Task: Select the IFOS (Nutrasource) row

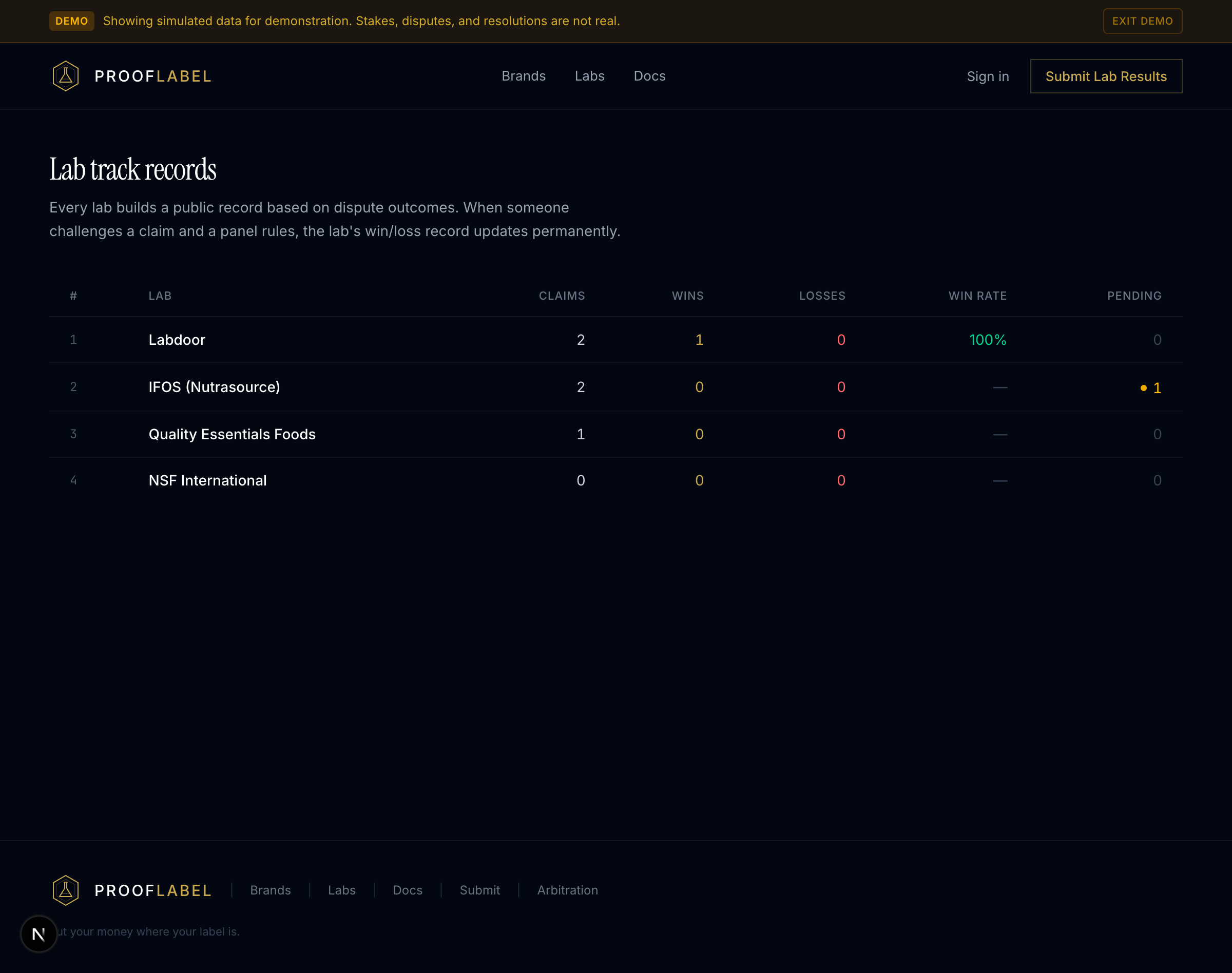Action: pos(214,387)
